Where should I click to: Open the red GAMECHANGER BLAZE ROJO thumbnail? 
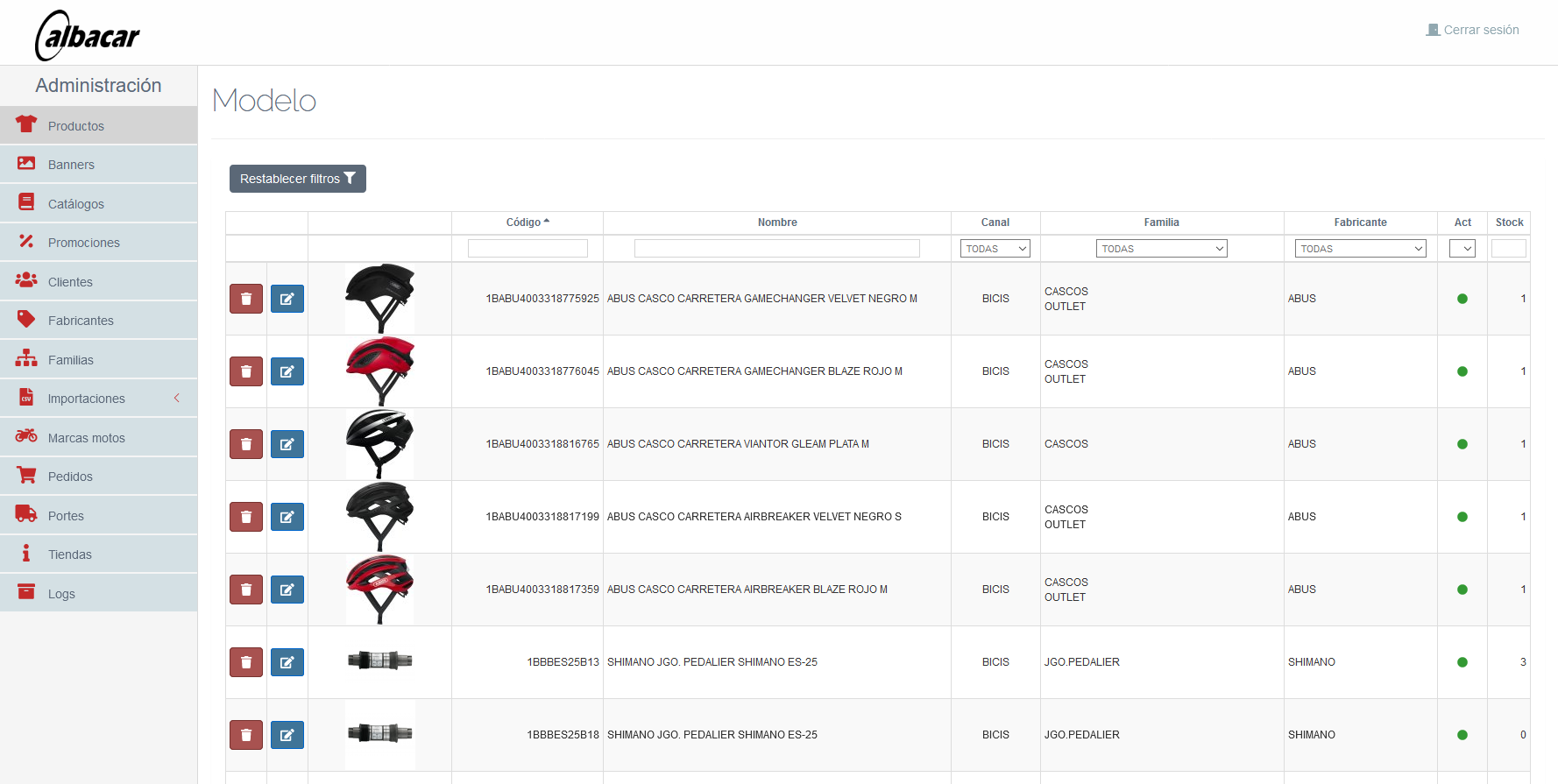click(x=379, y=371)
